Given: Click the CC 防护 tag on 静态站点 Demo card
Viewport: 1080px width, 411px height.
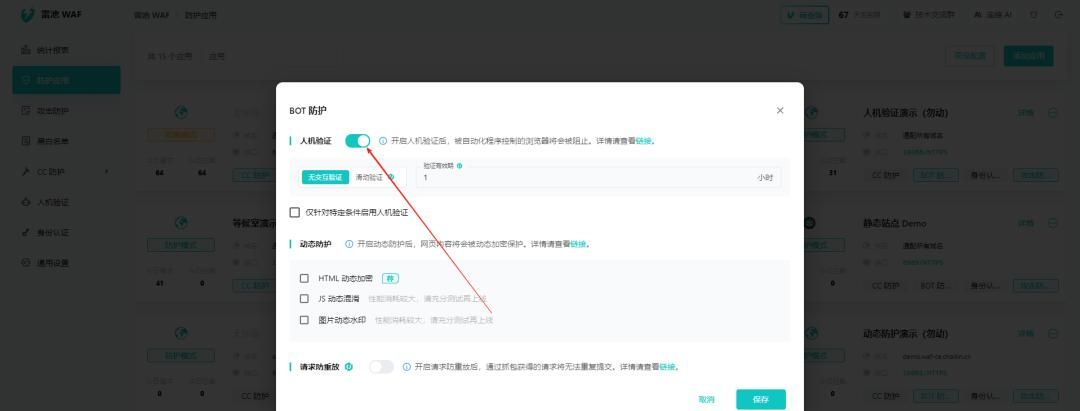Looking at the screenshot, I should tap(886, 285).
